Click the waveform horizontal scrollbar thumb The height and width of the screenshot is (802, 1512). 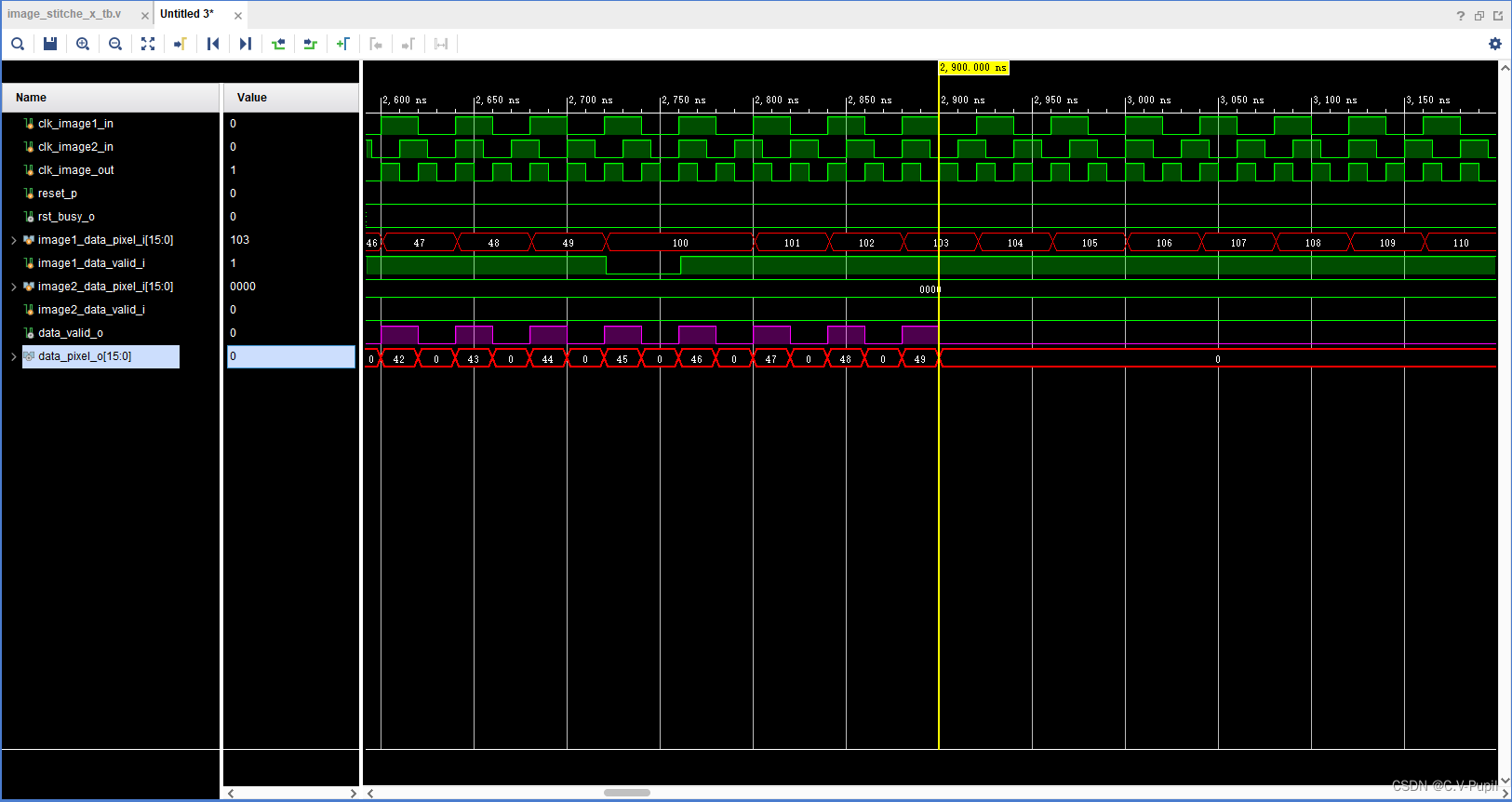(x=627, y=793)
